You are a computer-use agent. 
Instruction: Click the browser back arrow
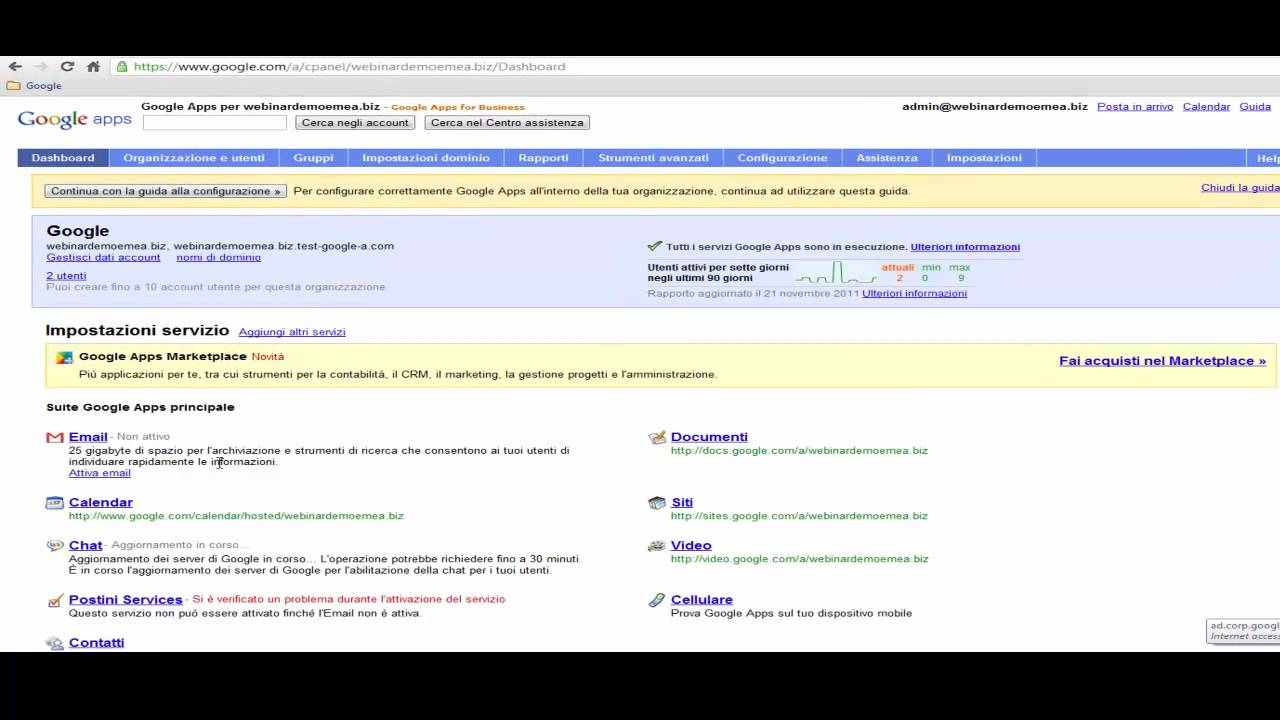[15, 67]
